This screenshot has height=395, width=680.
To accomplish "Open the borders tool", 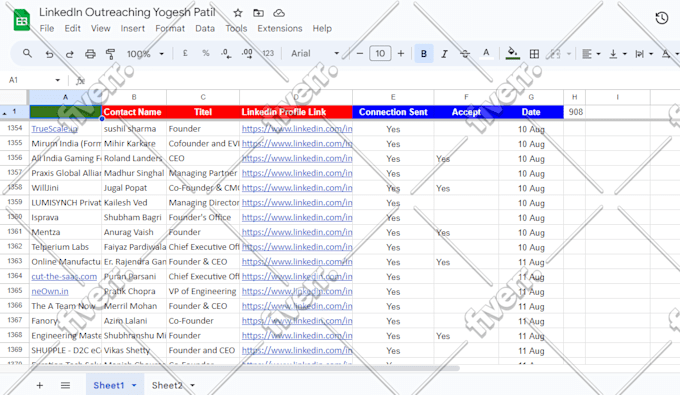I will pos(534,54).
